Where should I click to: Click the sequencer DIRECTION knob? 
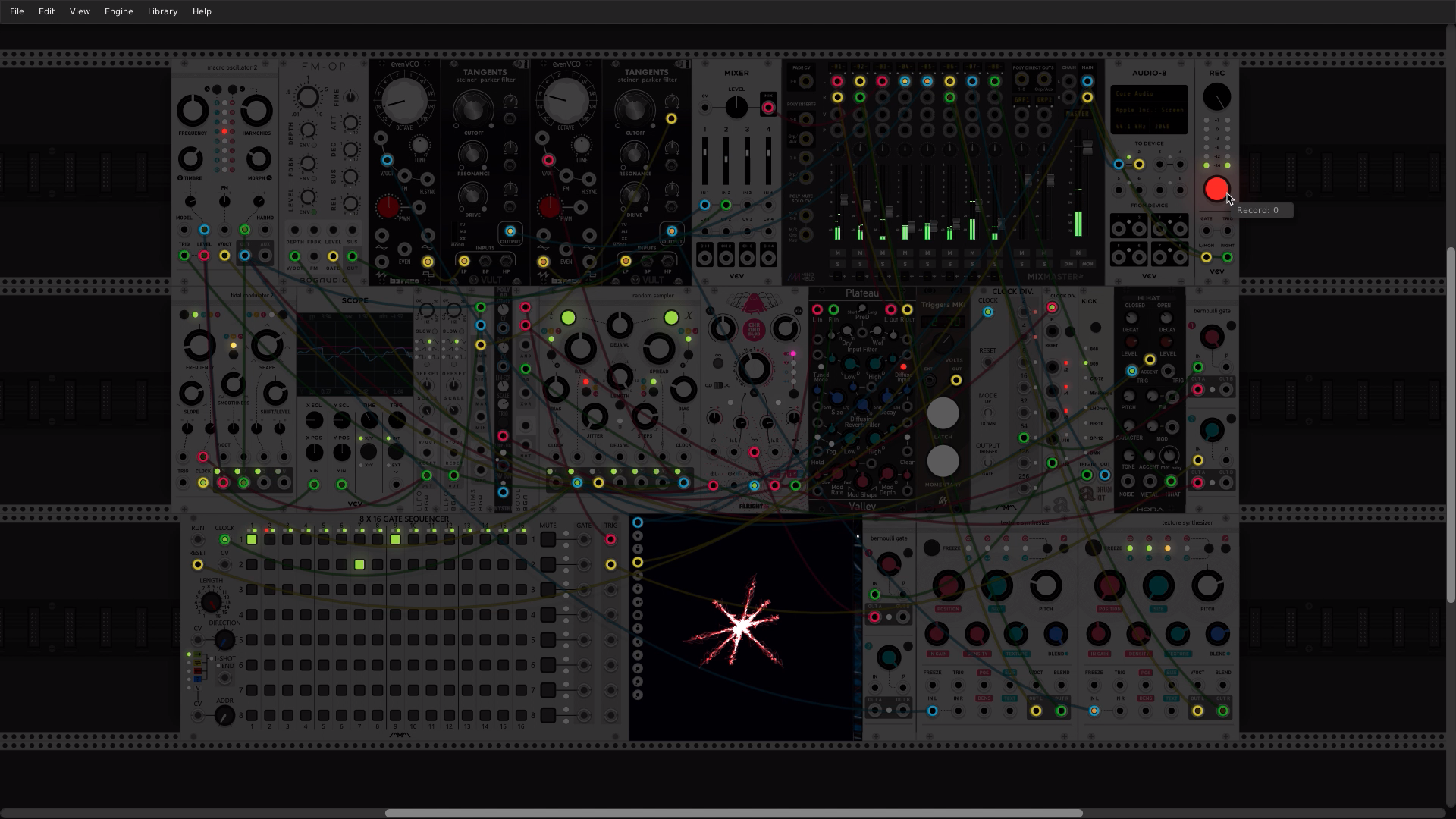click(x=224, y=640)
